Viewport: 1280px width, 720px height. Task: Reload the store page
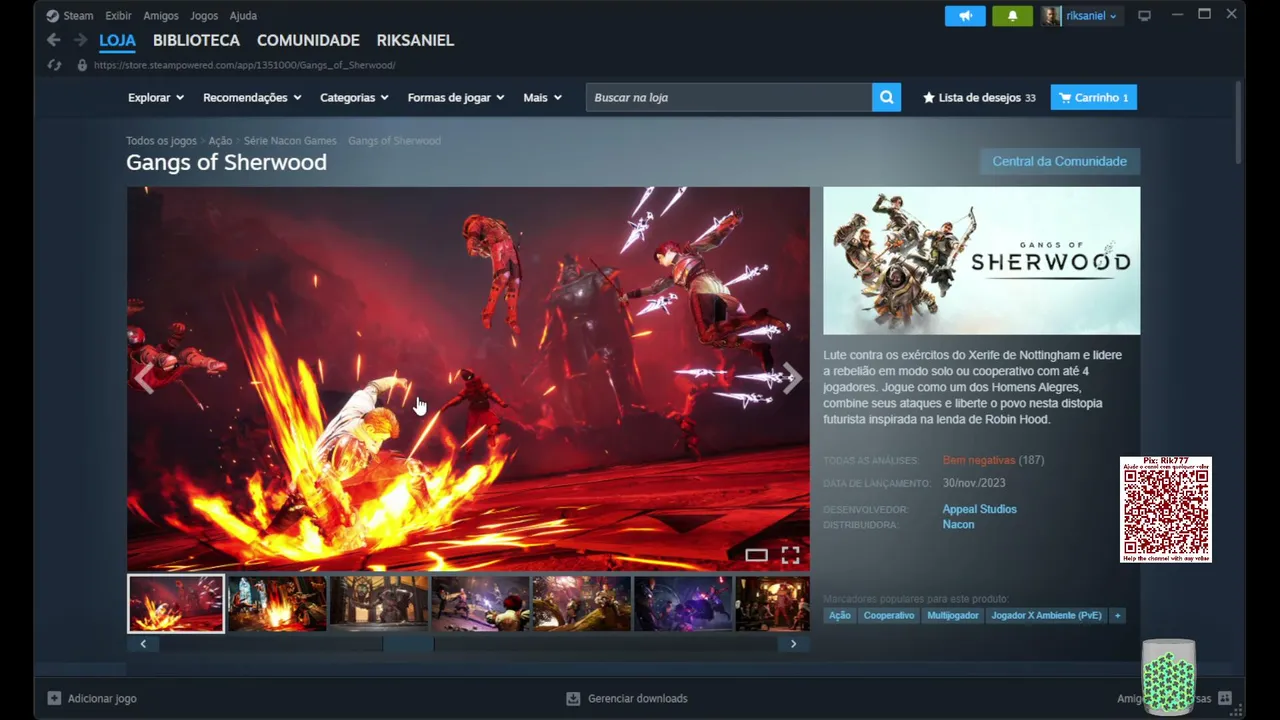[54, 65]
